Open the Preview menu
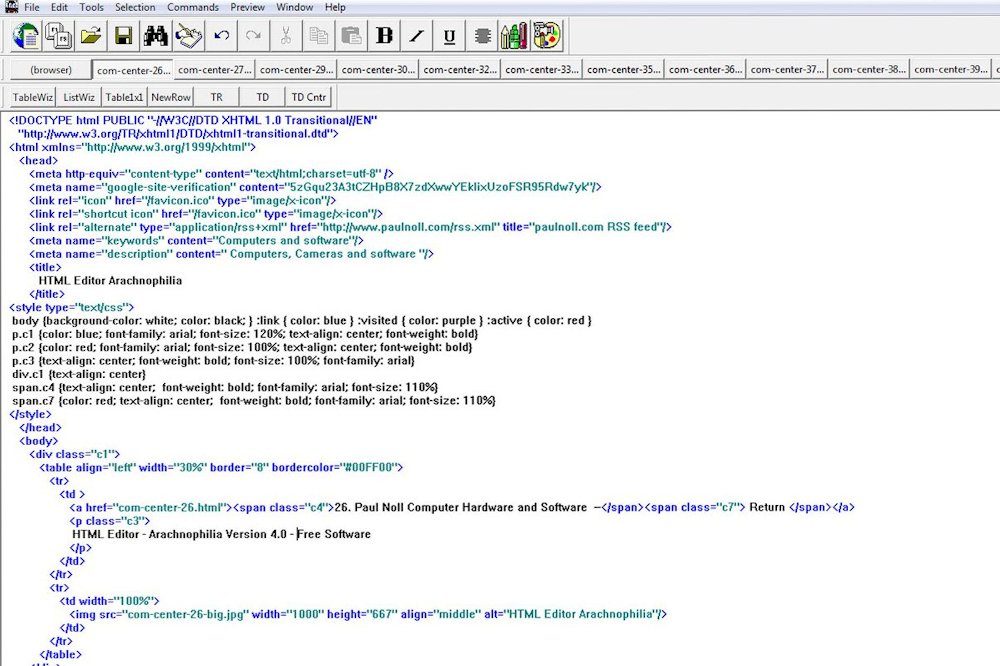Viewport: 1000px width, 666px height. 247,7
